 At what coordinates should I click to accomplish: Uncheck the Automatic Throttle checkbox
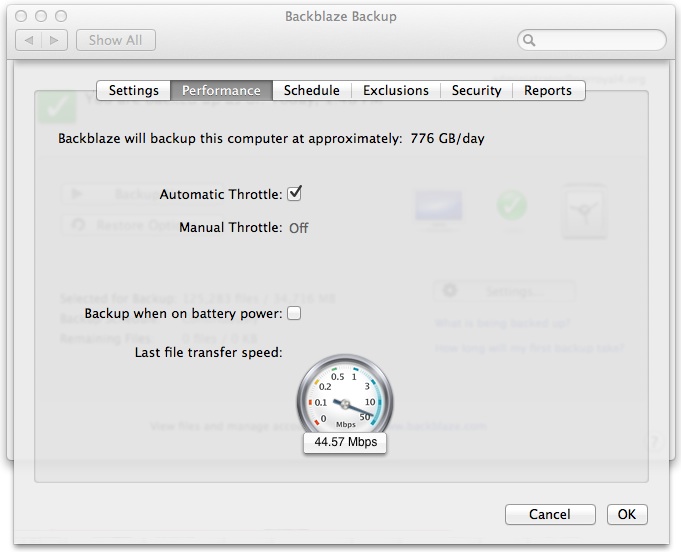coord(294,193)
